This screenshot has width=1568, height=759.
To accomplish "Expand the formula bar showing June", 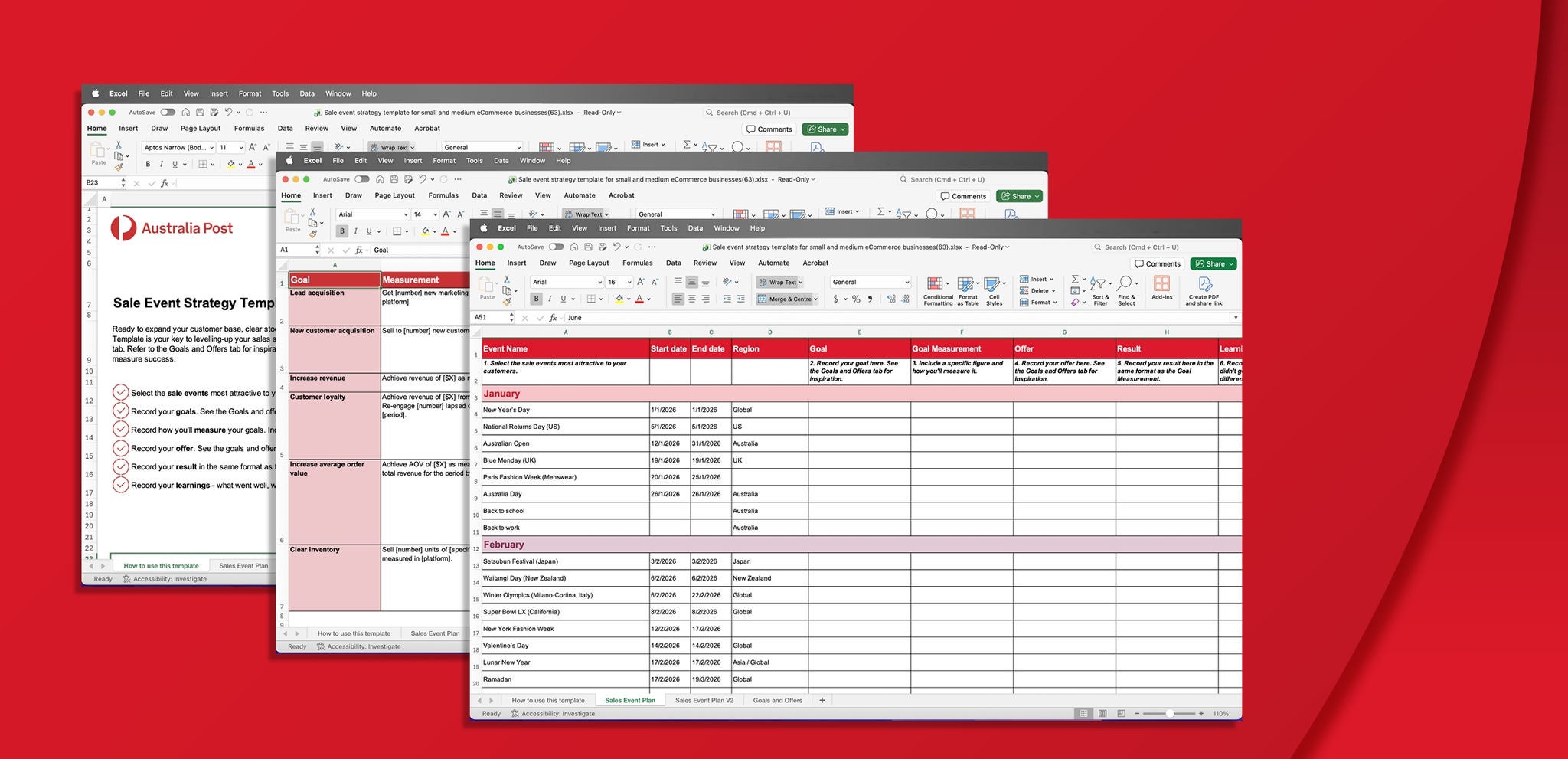I will (x=1235, y=317).
